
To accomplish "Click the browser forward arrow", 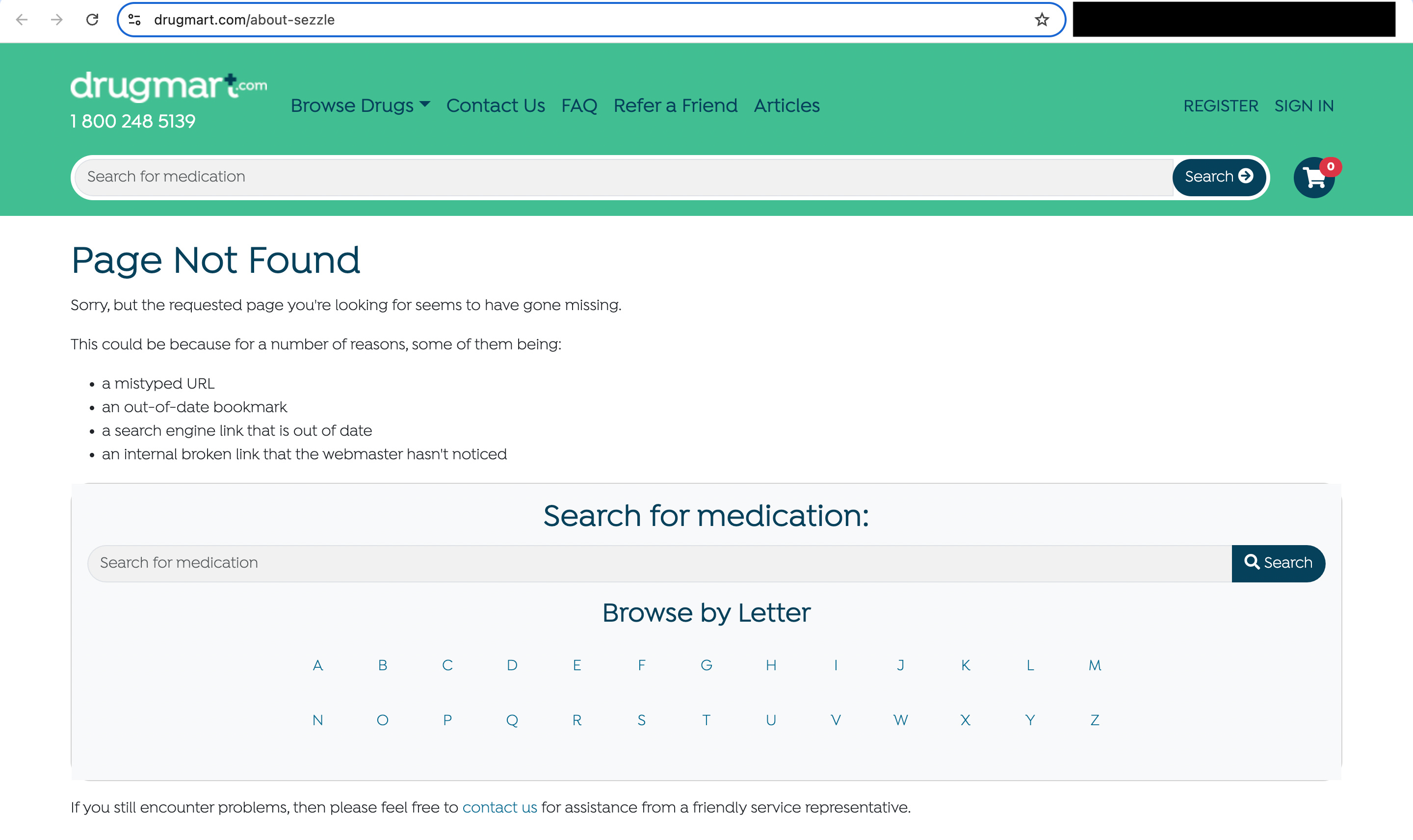I will (56, 20).
